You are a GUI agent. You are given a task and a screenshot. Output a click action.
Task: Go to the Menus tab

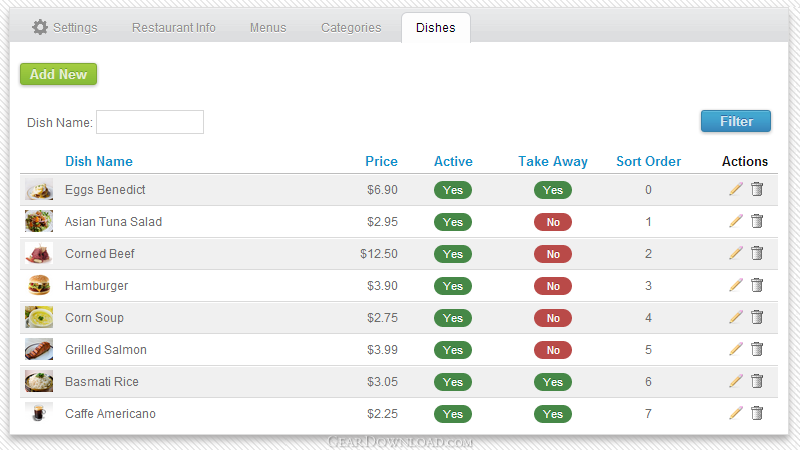[x=268, y=28]
